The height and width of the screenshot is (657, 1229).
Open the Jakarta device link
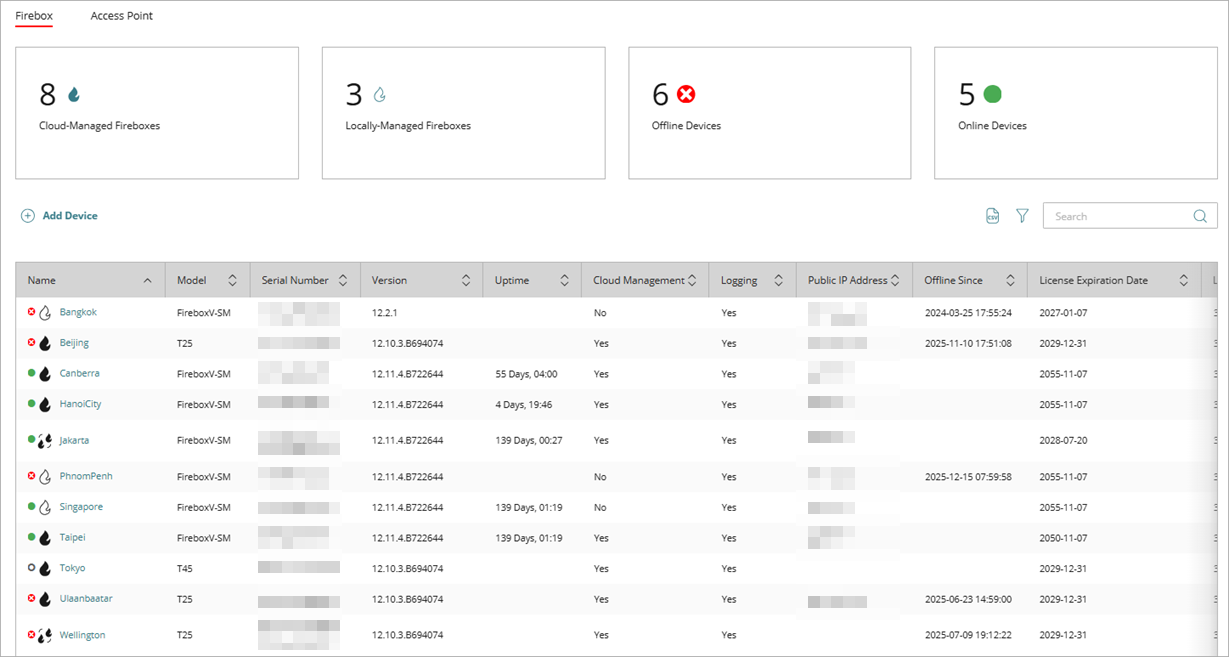[x=74, y=440]
